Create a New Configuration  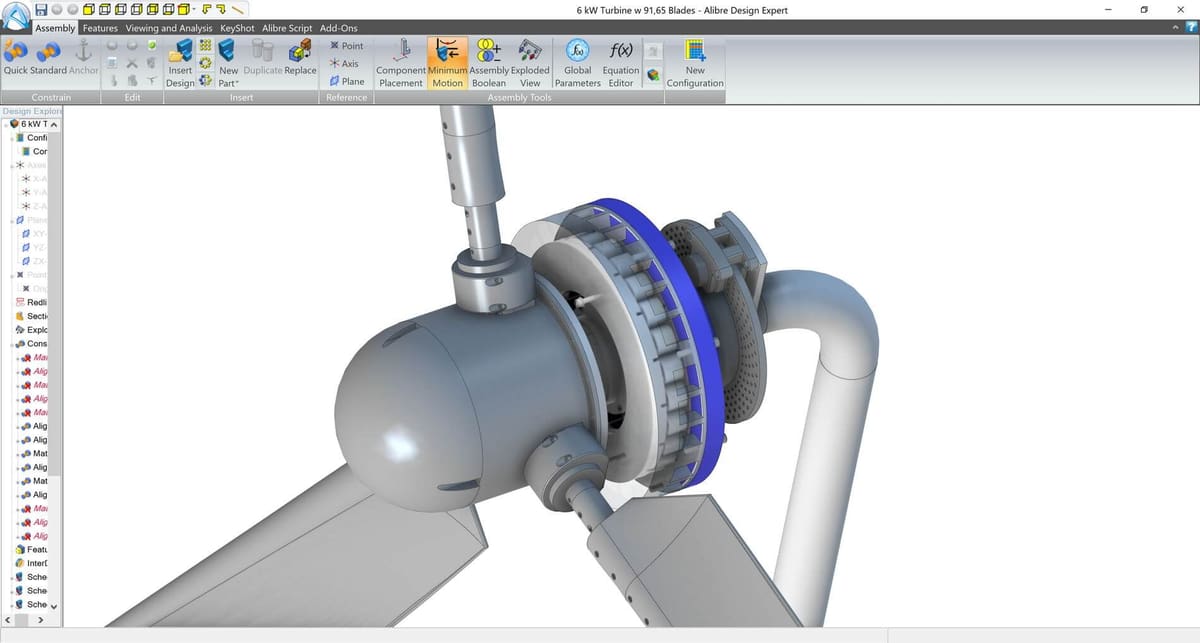pyautogui.click(x=695, y=62)
